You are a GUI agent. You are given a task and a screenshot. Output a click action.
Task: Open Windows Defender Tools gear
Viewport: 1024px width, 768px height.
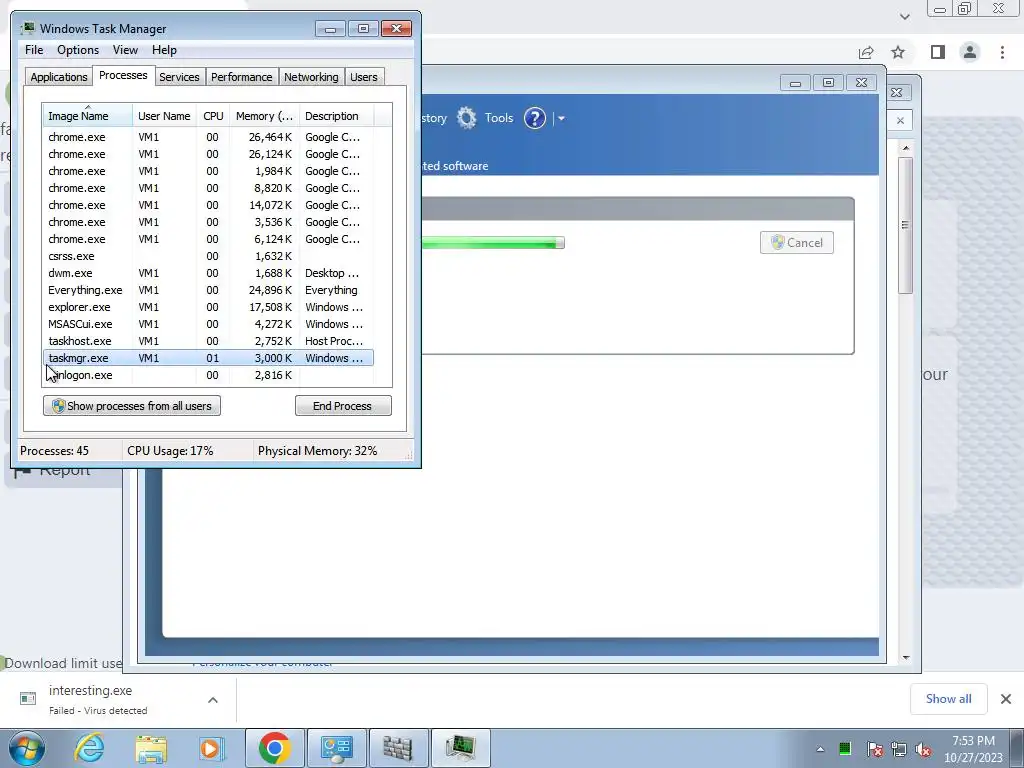466,118
